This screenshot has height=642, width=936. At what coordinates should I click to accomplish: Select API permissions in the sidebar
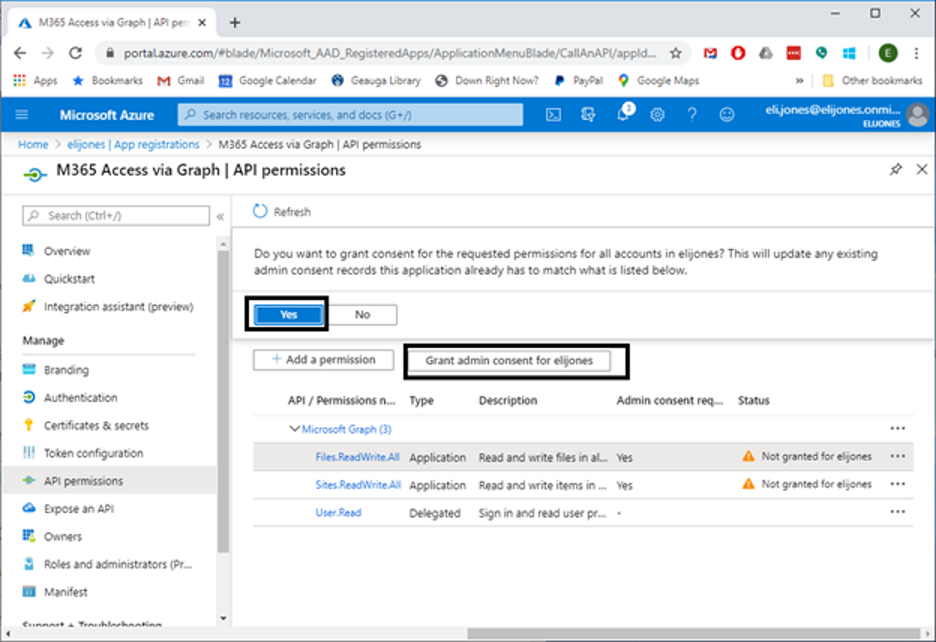coord(83,481)
